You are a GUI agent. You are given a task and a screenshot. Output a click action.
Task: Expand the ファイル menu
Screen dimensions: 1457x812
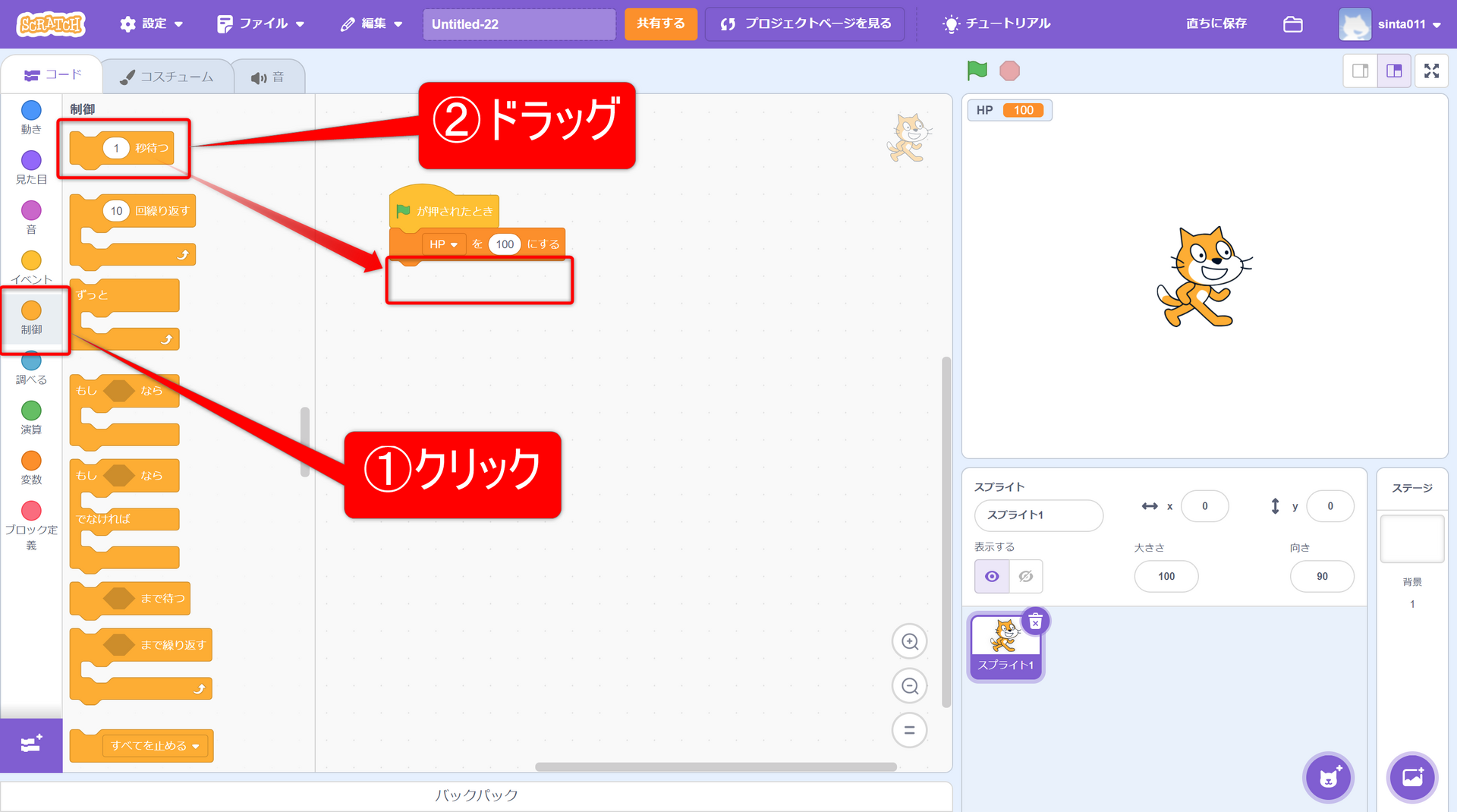click(x=260, y=24)
